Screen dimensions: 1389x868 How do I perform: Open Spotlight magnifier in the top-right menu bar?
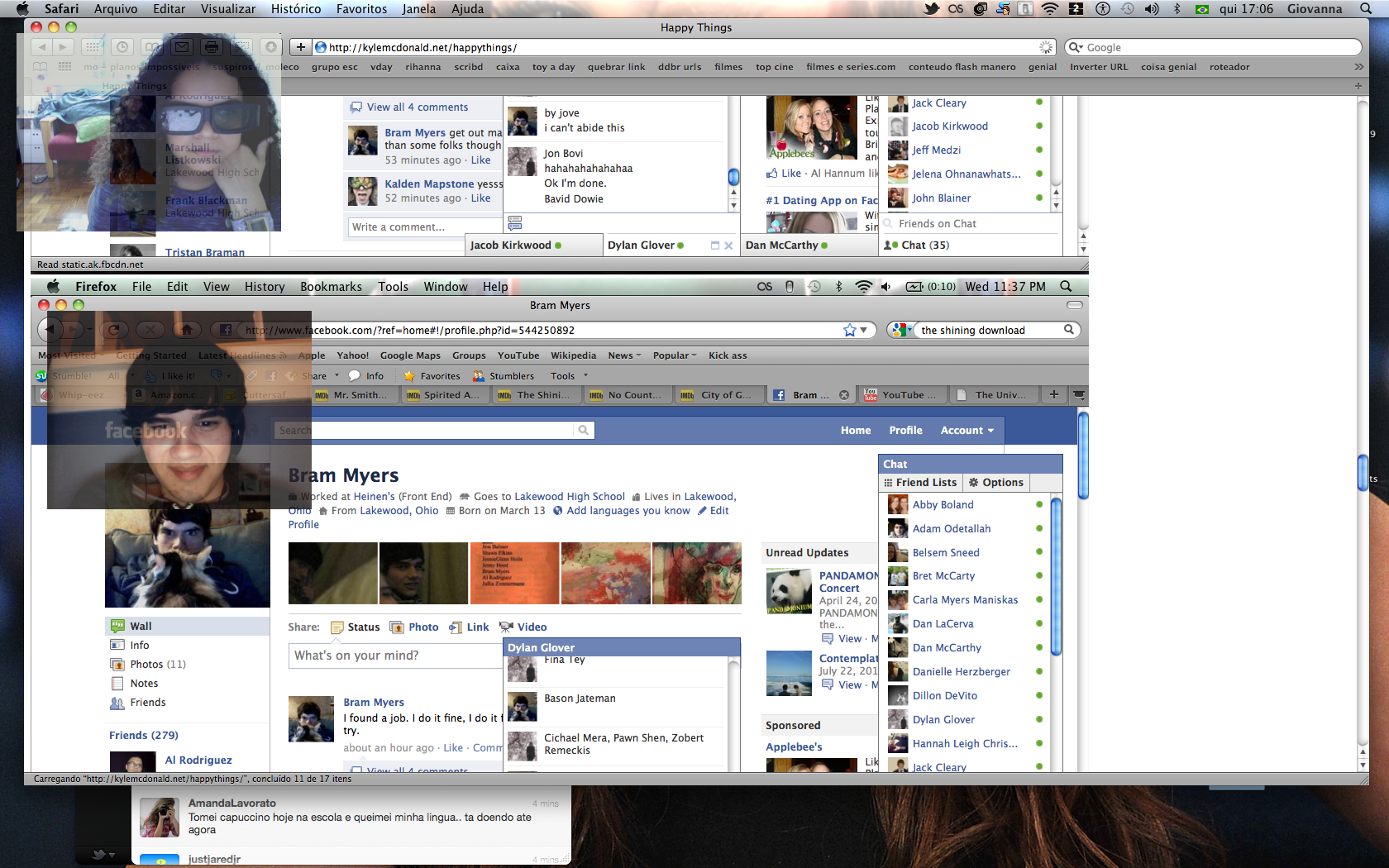pos(1366,9)
